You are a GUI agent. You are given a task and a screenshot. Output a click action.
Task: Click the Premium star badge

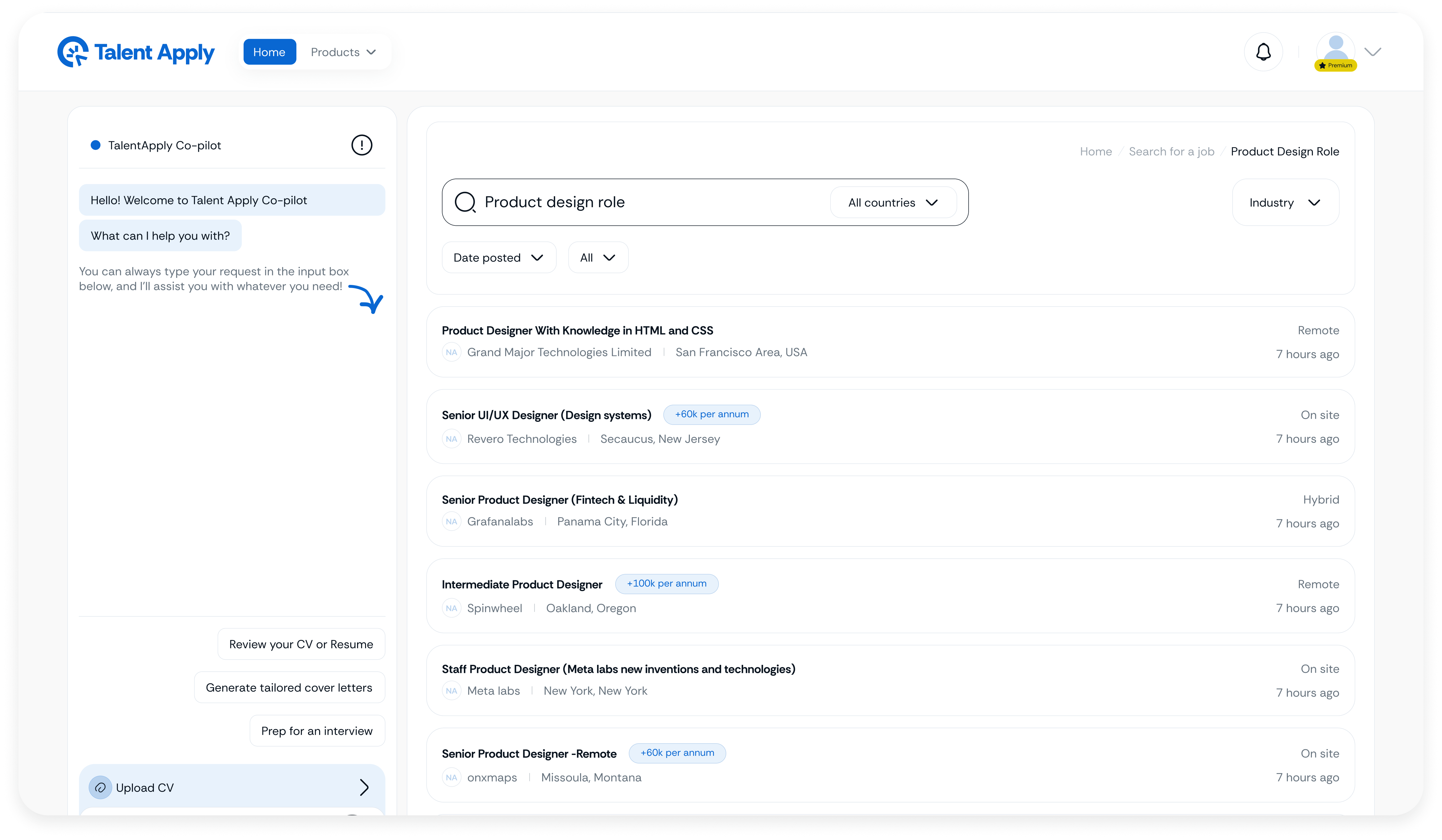coord(1335,66)
